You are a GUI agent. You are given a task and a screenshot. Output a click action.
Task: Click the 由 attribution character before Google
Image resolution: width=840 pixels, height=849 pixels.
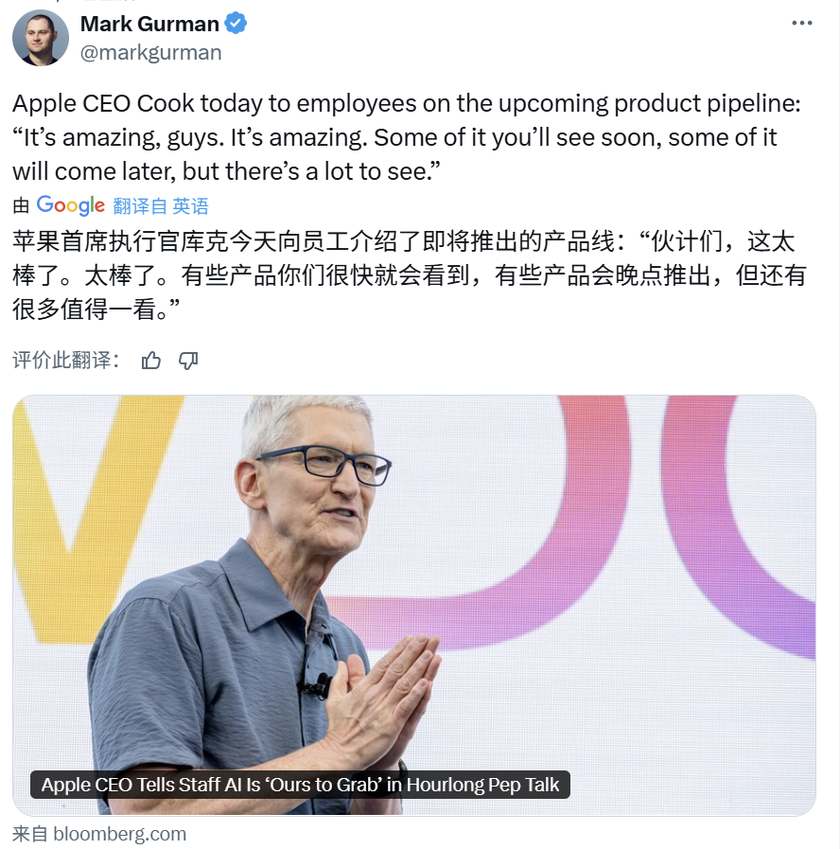pos(21,206)
